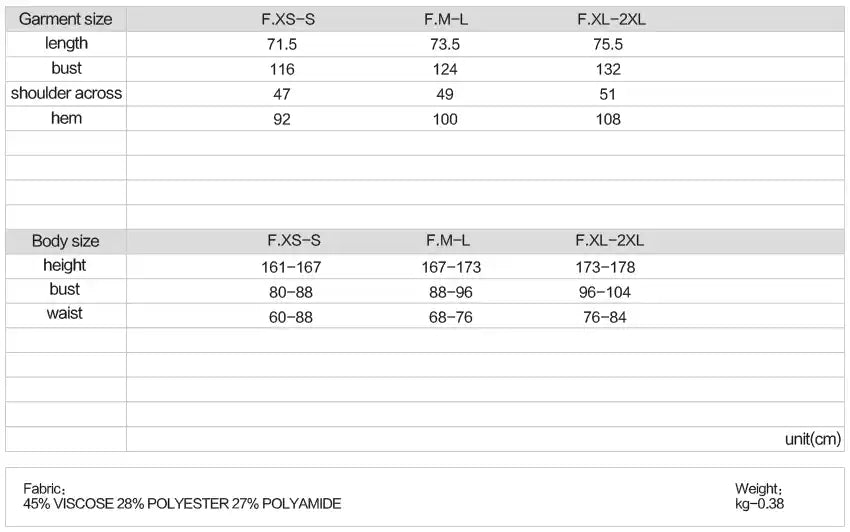Select the hem value 108
The width and height of the screenshot is (850, 532).
point(608,120)
